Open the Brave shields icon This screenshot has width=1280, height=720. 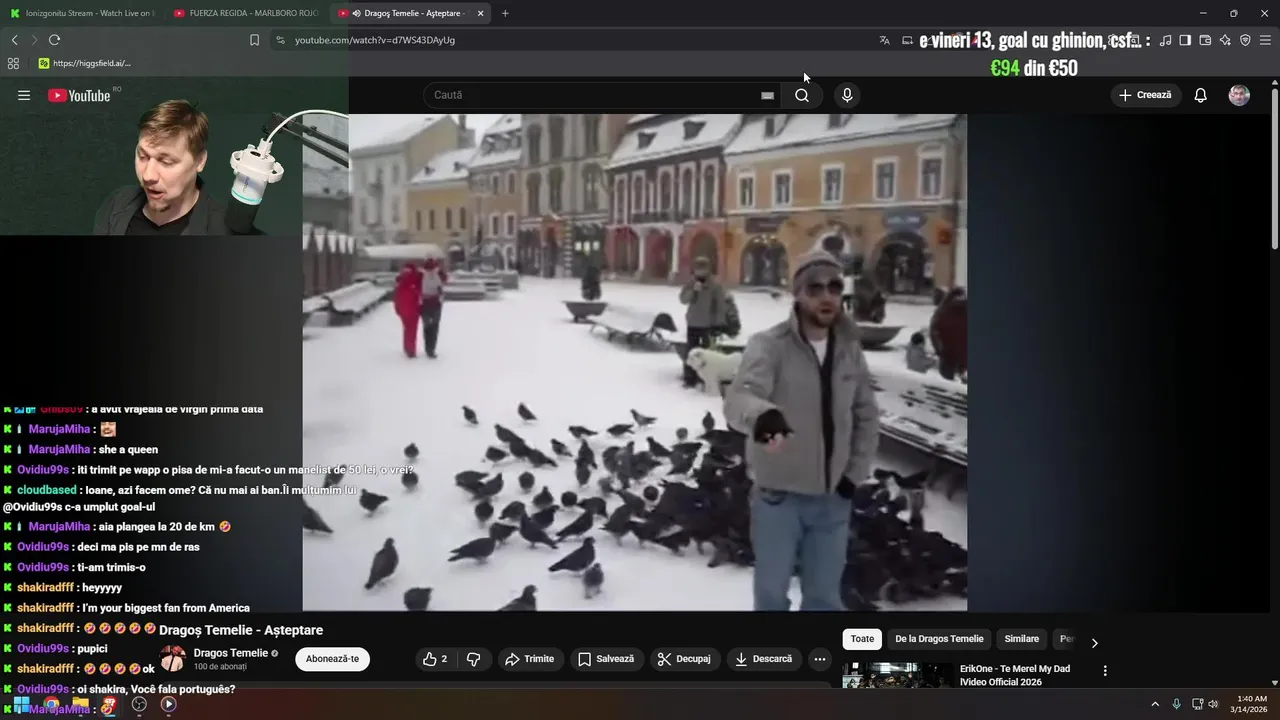(1245, 40)
